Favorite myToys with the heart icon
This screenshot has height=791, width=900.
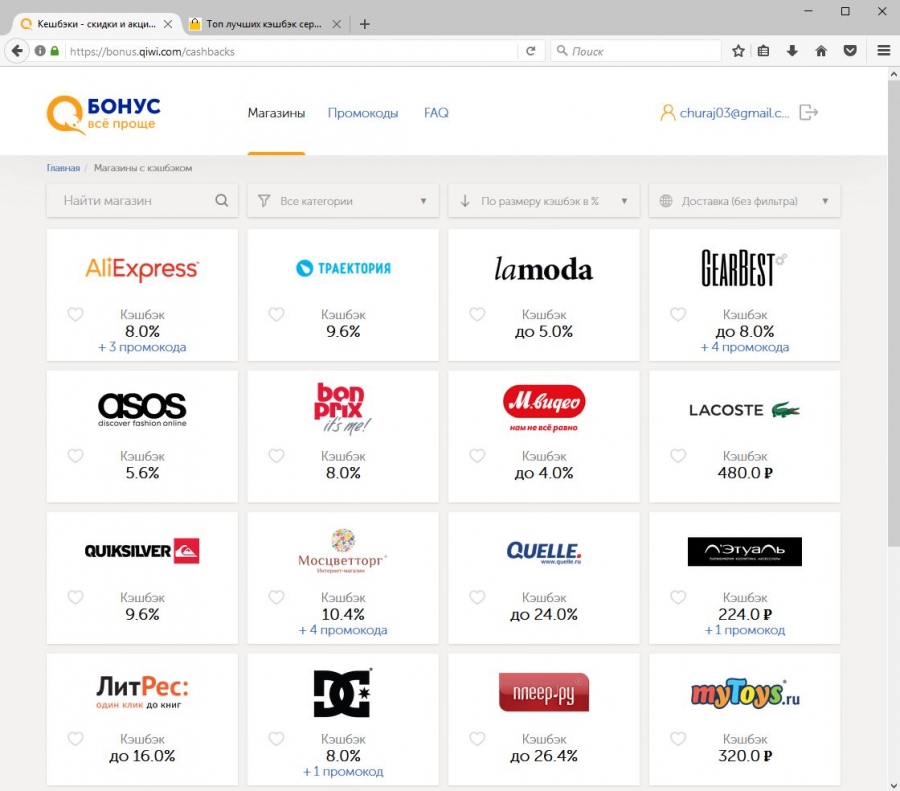pos(678,739)
